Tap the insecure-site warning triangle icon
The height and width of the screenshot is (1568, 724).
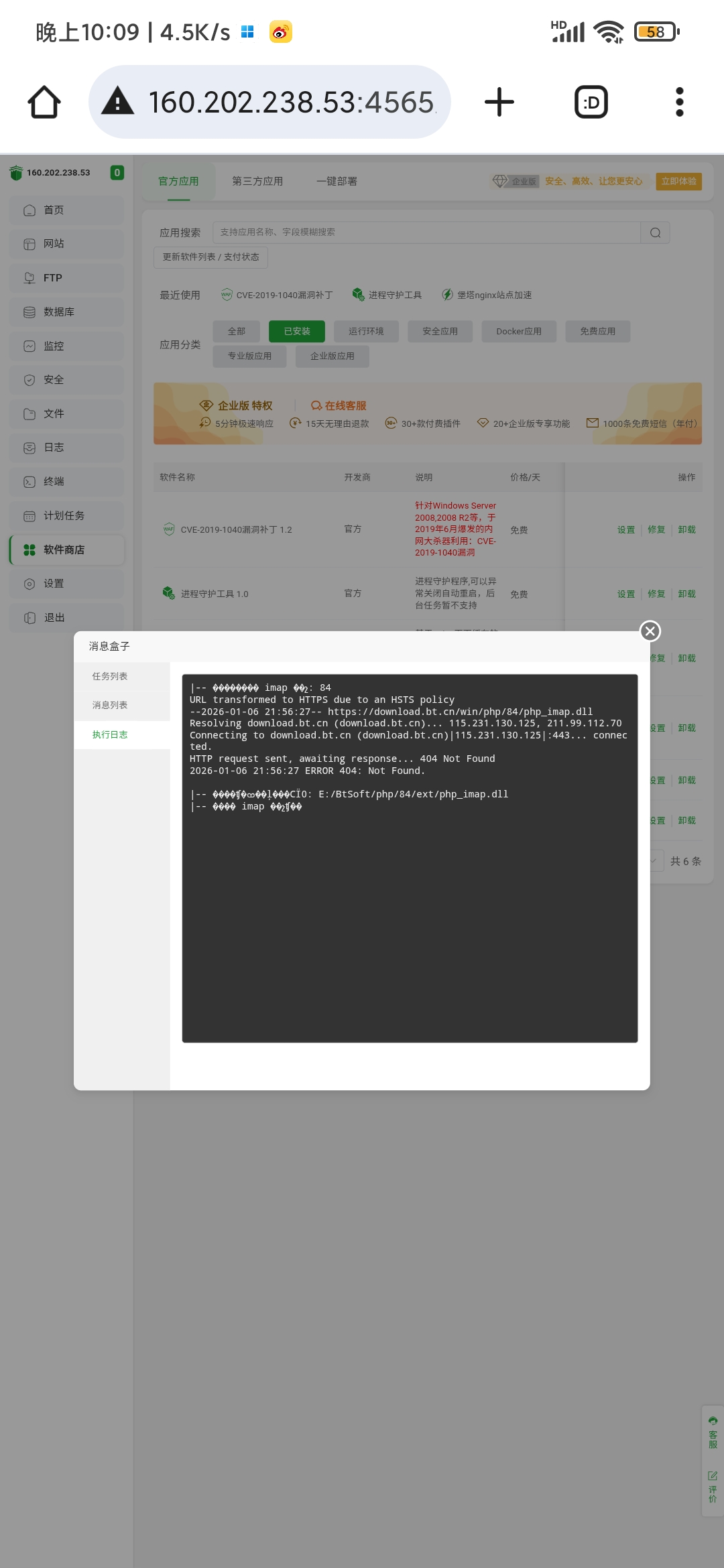click(118, 101)
